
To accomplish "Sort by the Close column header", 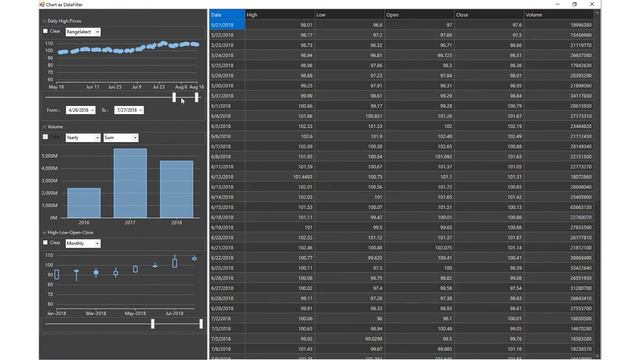I will (x=489, y=15).
